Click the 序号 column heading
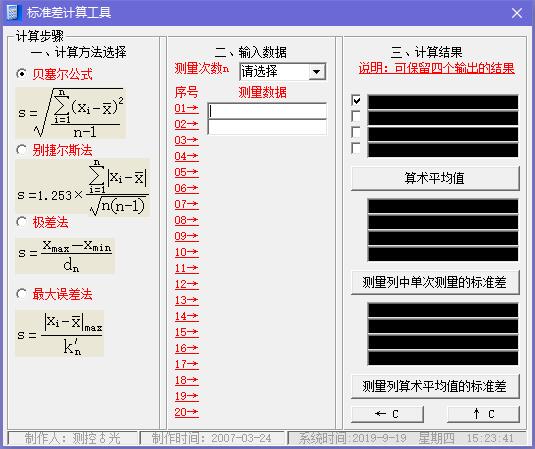Screen dimensions: 535x449 (x=186, y=92)
